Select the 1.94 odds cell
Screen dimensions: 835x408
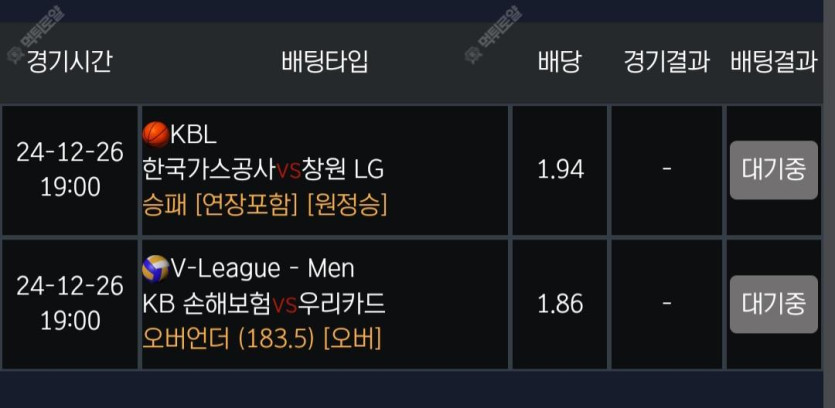click(x=560, y=170)
